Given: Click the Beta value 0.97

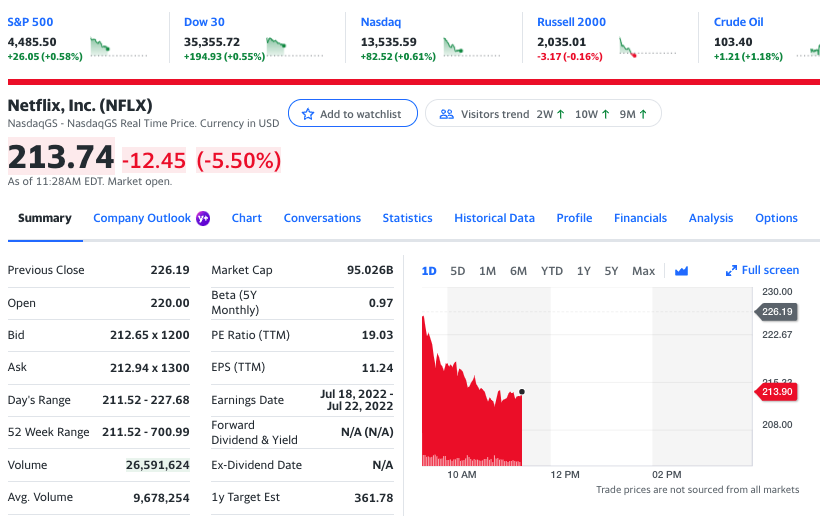Looking at the screenshot, I should pos(381,303).
